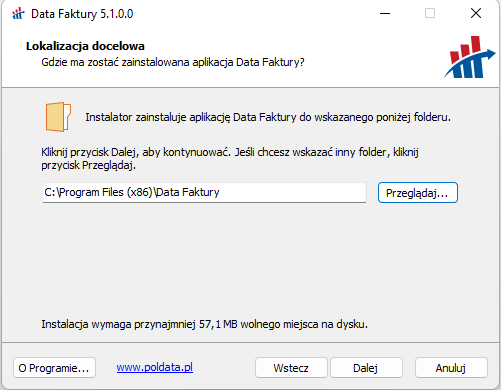Click the Data Faktury chart logo in header
Viewport: 501px width, 390px height.
pos(470,57)
